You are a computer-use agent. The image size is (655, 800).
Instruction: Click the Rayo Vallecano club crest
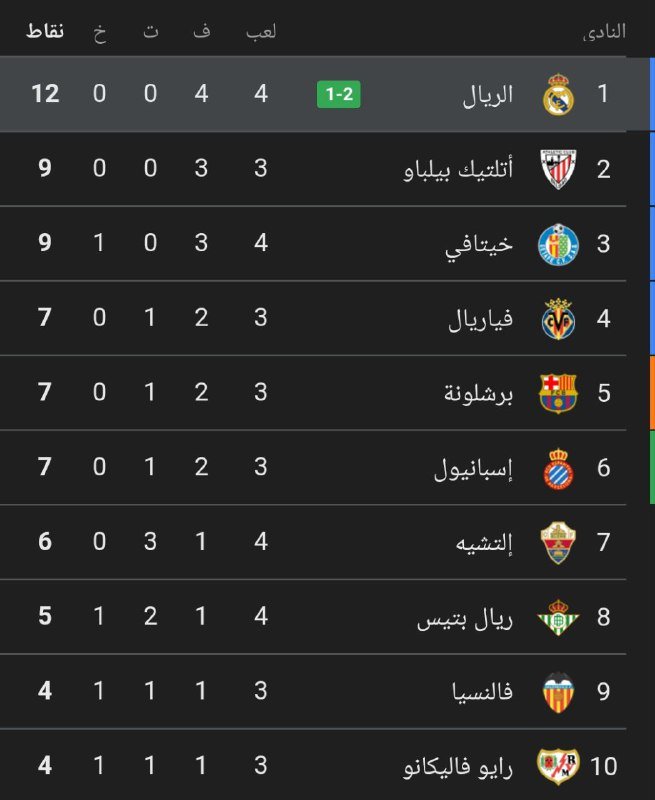558,767
